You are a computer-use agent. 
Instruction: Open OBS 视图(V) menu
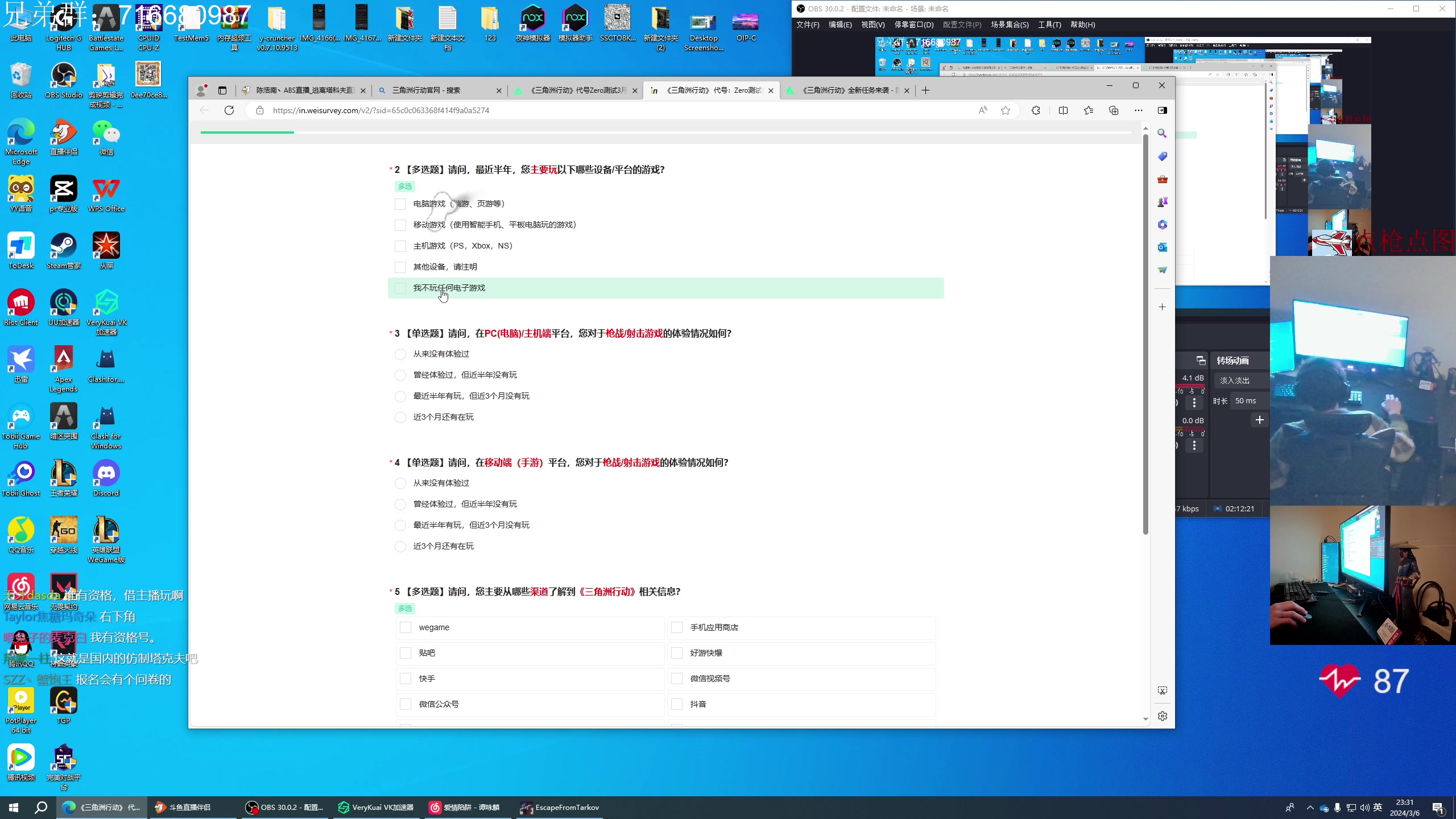tap(872, 24)
